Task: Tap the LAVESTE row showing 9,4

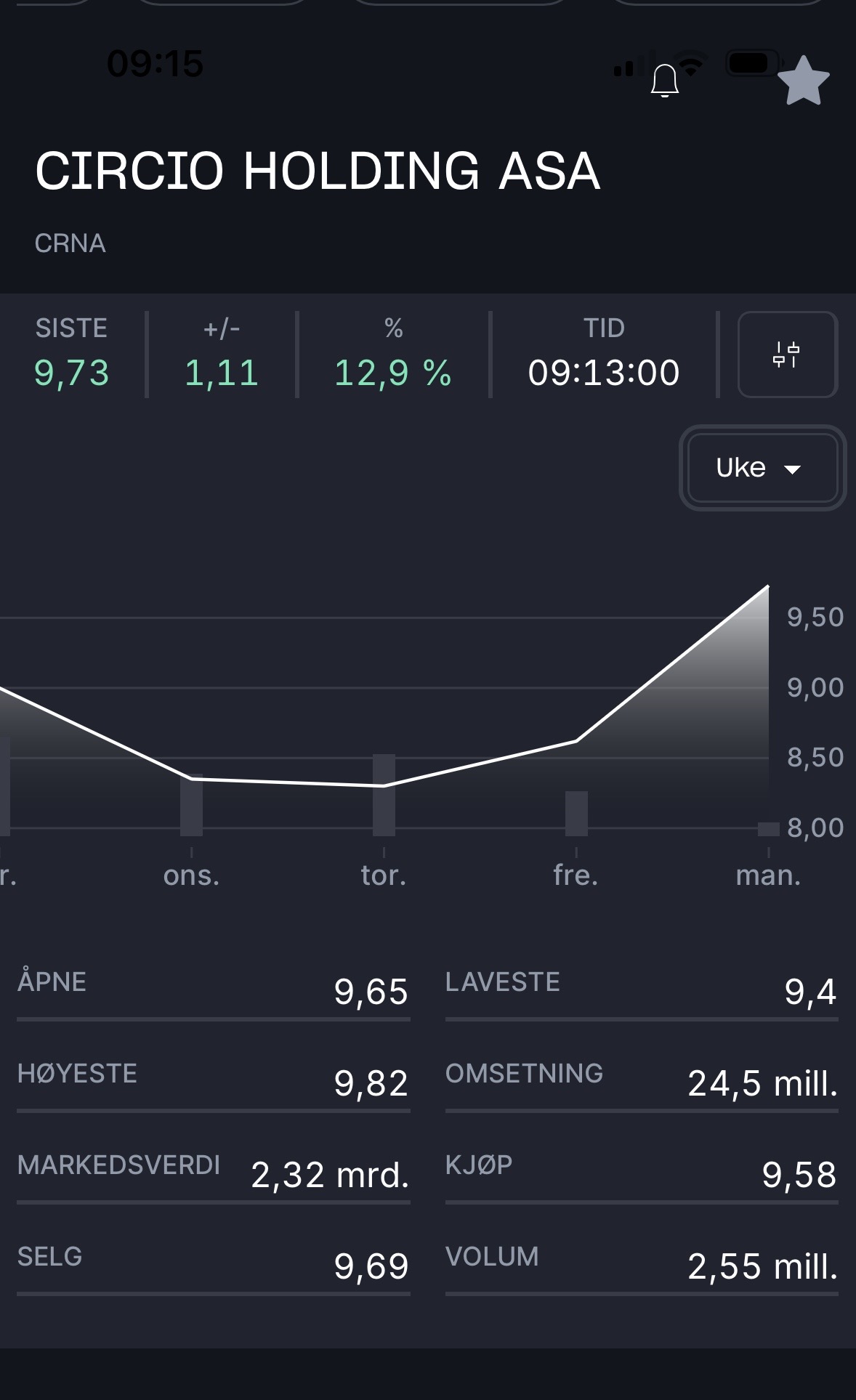Action: [642, 991]
